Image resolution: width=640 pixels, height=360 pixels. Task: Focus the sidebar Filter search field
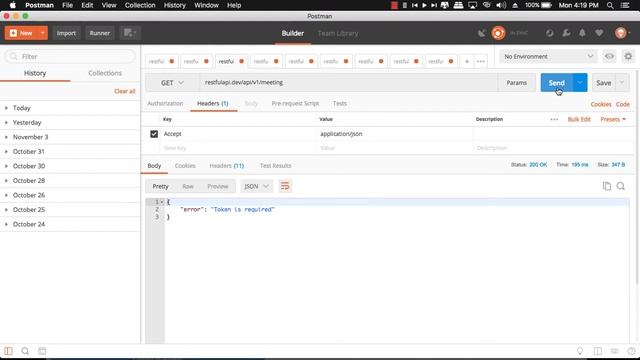(x=70, y=56)
